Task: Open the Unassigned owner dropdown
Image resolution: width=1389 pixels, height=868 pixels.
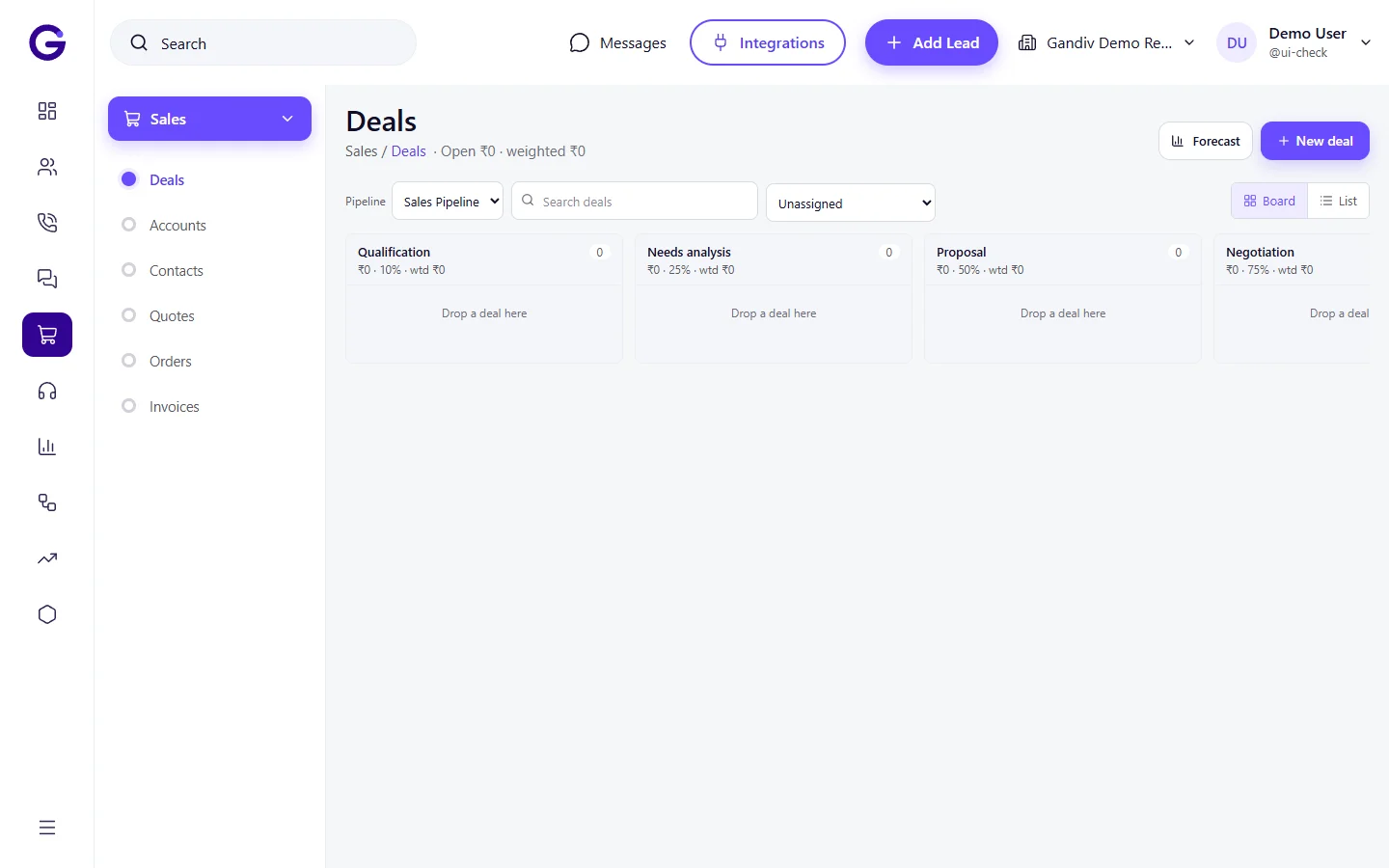Action: (850, 203)
